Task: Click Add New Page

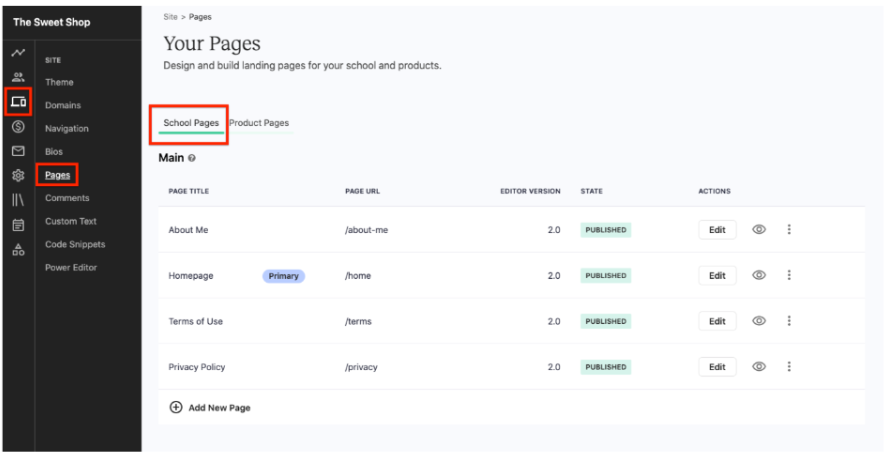Action: click(210, 407)
